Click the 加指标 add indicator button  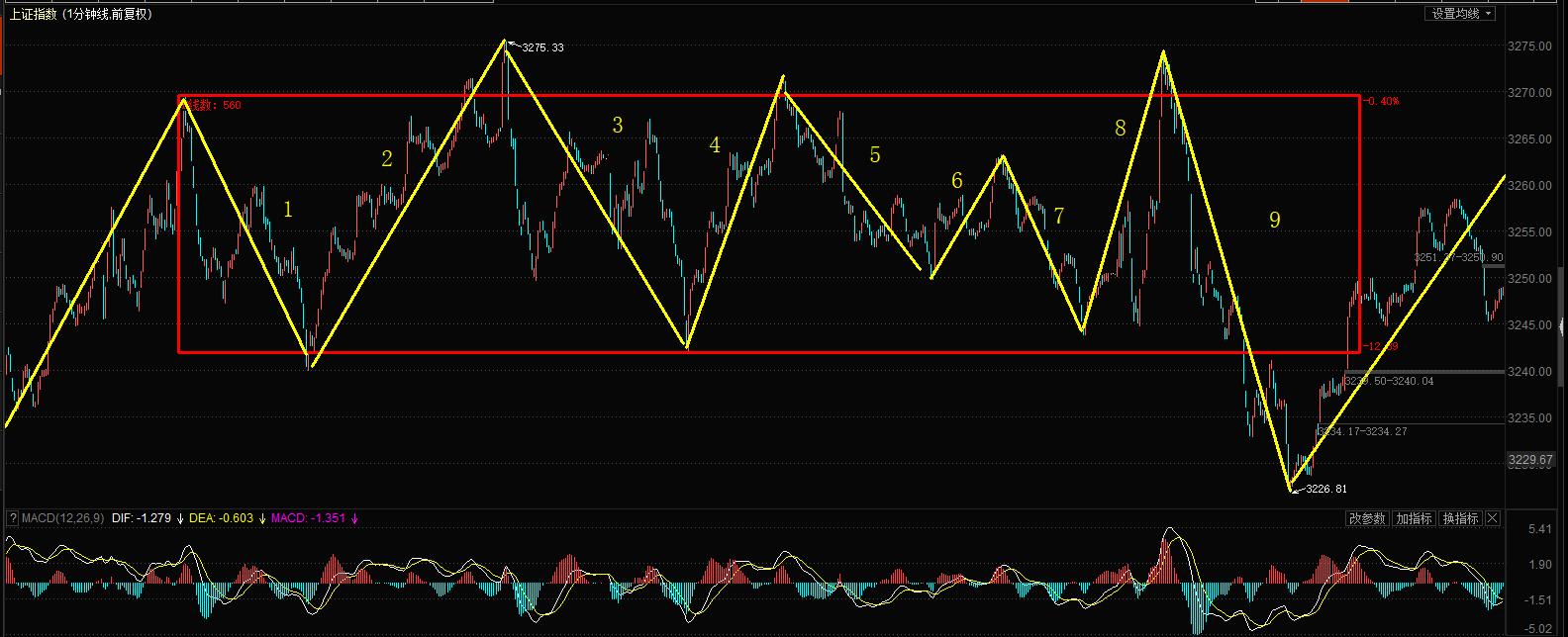(x=1414, y=518)
